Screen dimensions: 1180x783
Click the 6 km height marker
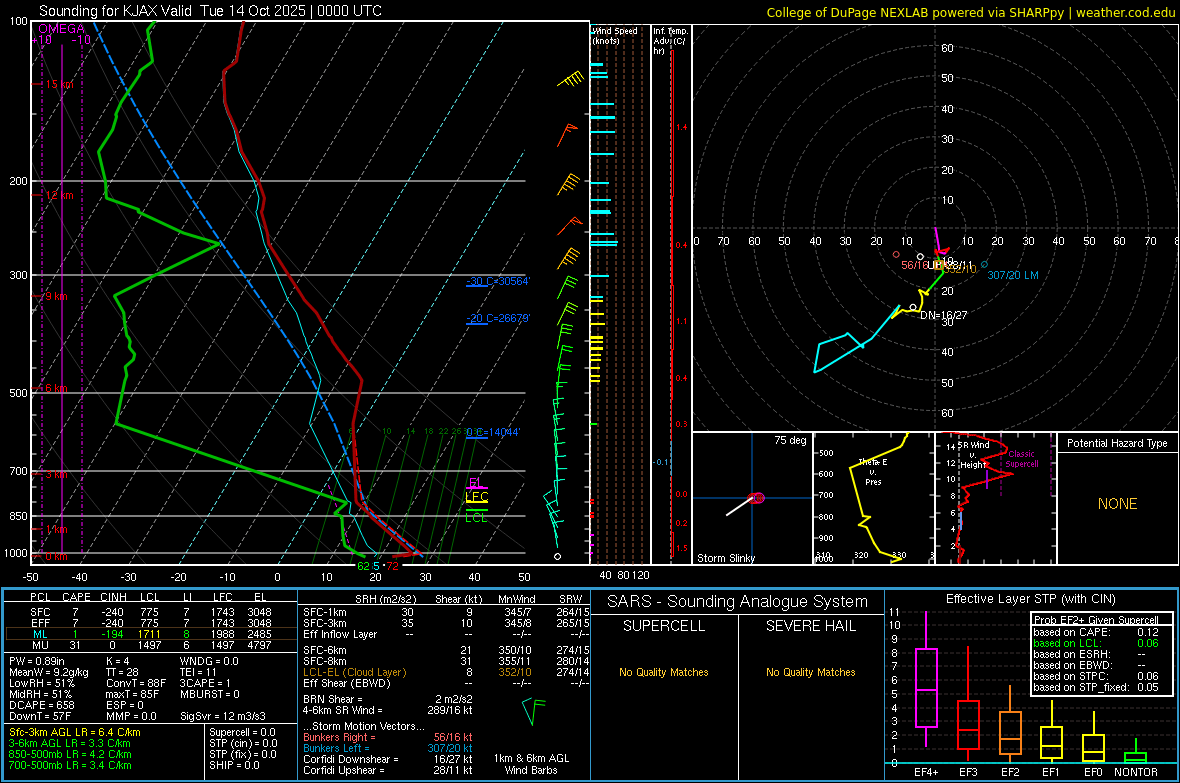point(56,388)
